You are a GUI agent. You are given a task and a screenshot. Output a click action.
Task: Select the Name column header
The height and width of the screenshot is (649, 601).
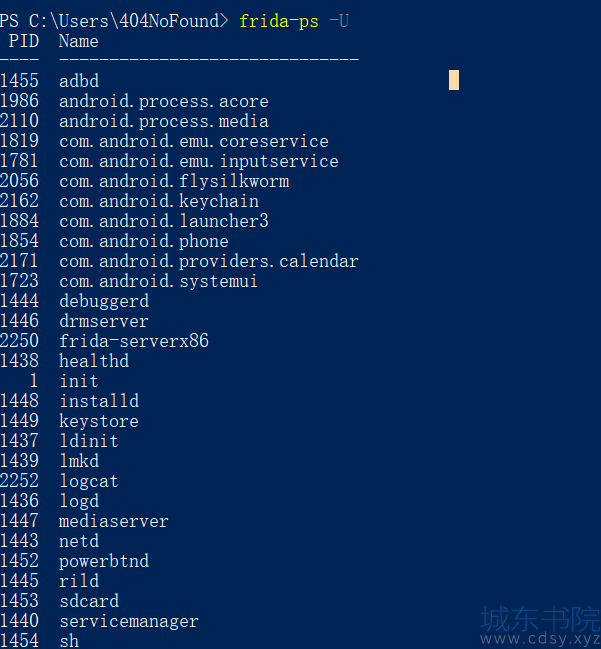(79, 41)
